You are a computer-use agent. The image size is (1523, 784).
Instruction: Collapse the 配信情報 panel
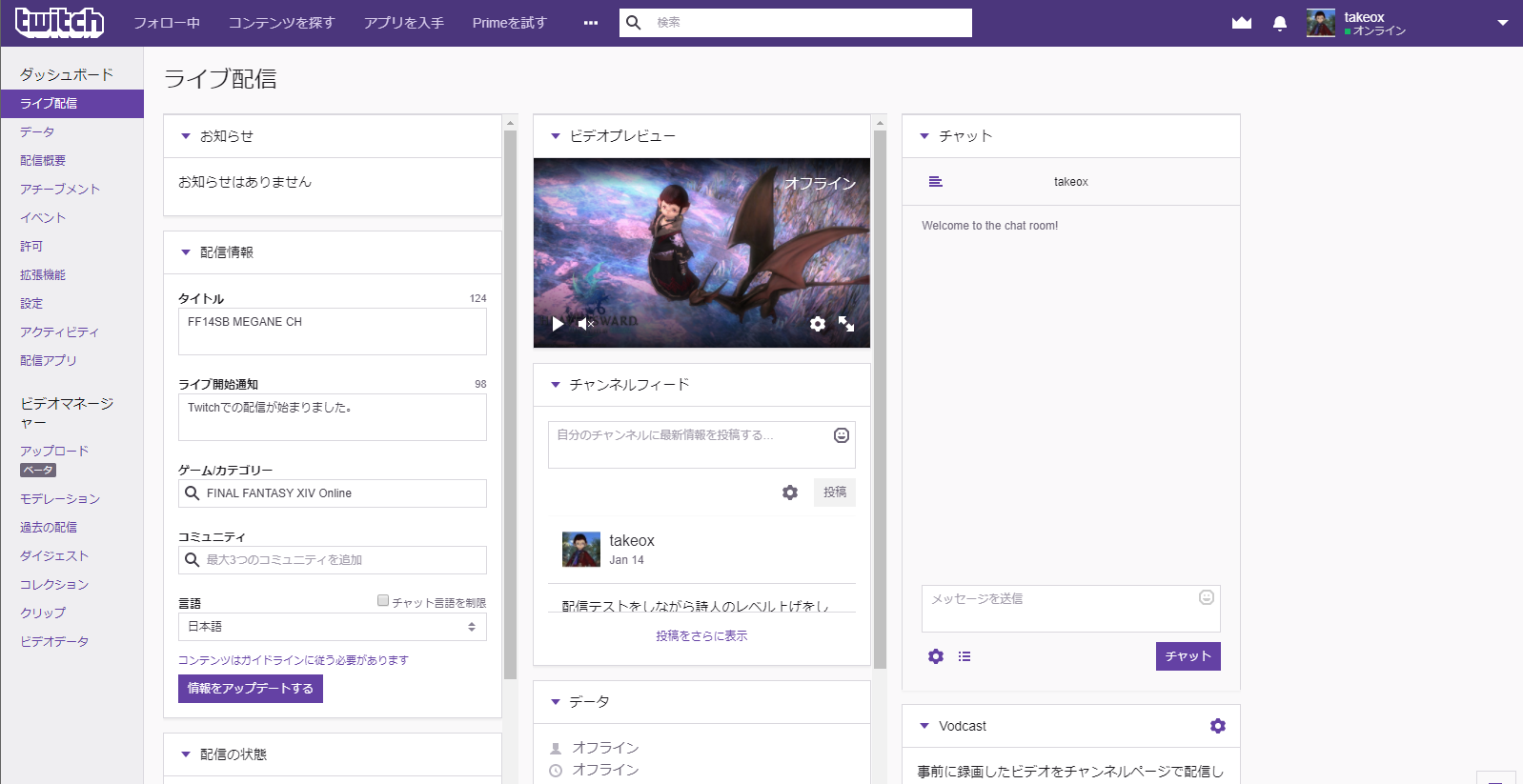(186, 252)
